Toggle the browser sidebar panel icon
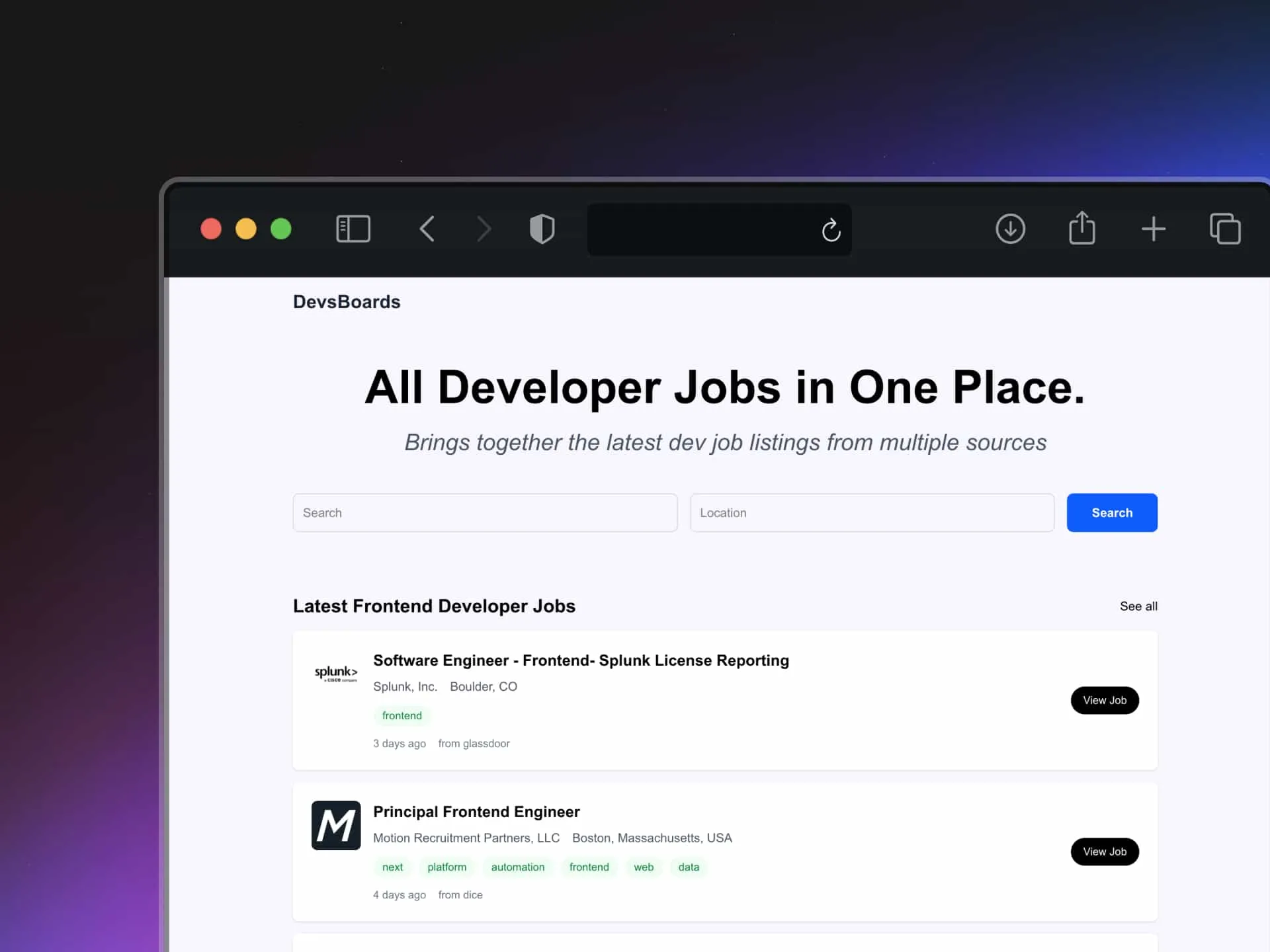Screen dimensions: 1270x952 [x=353, y=229]
